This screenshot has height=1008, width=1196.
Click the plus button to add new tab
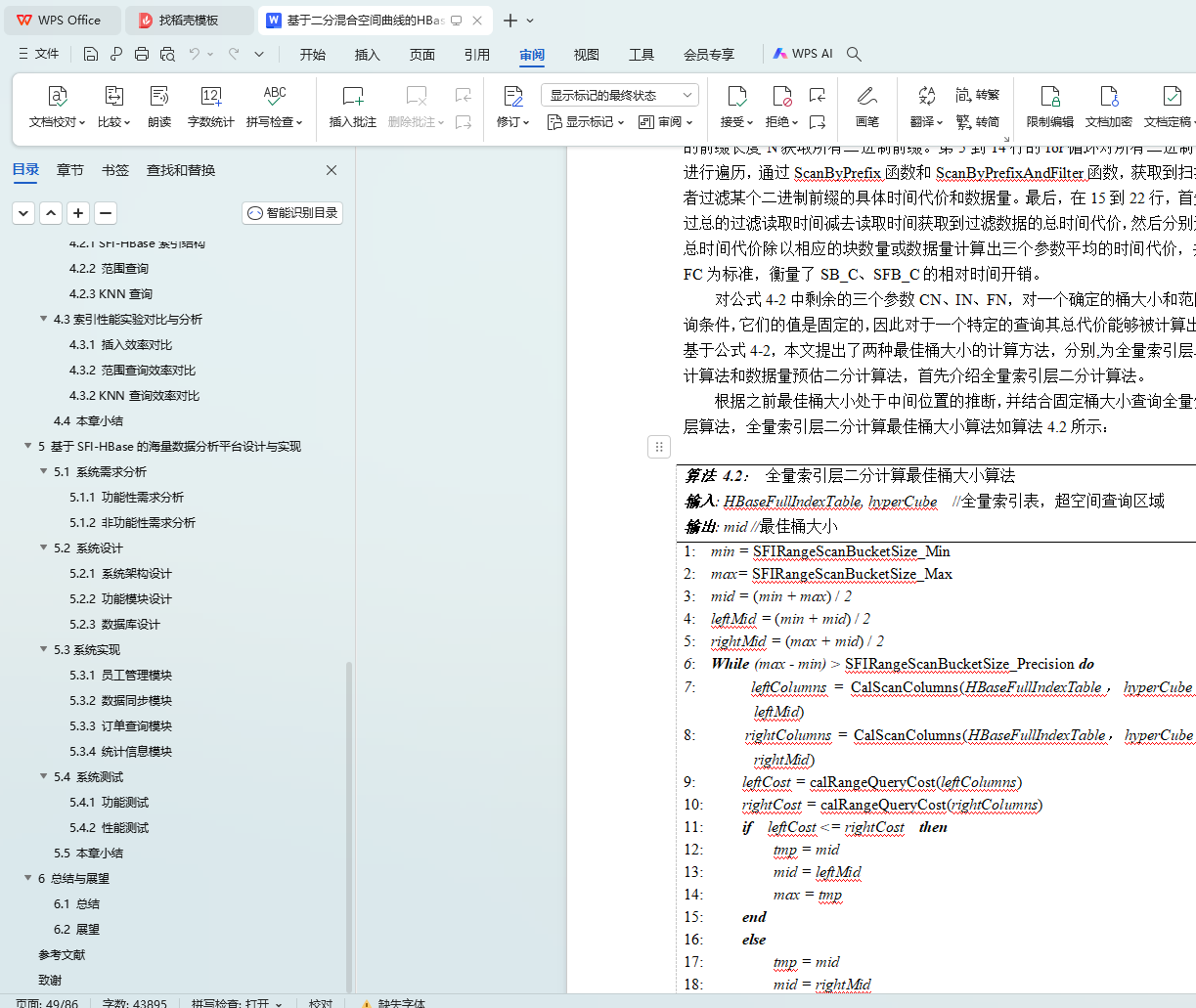(509, 21)
